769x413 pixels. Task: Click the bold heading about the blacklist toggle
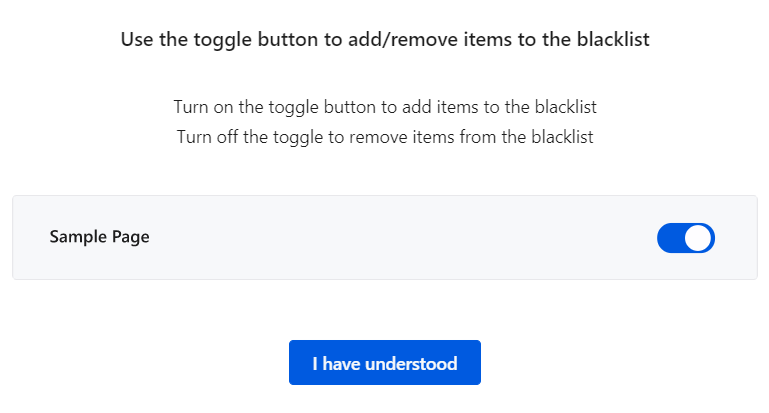click(385, 40)
